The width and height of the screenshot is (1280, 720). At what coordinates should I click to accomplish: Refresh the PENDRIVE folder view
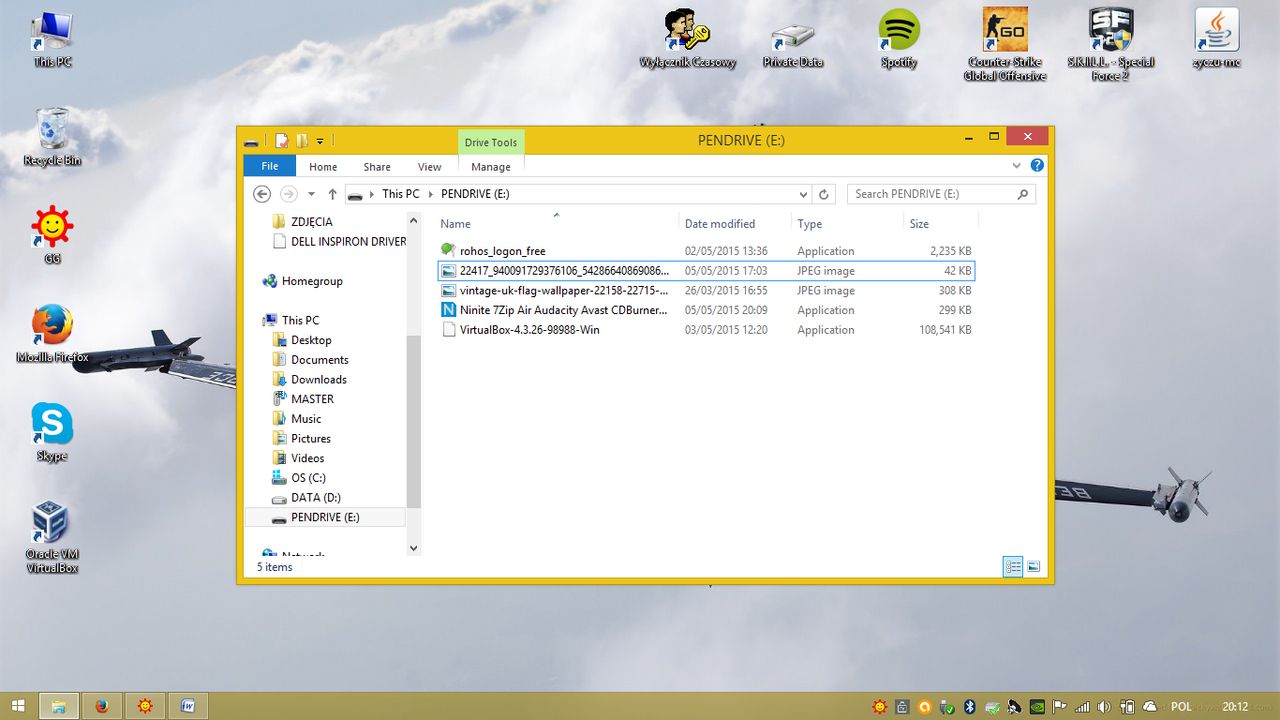pyautogui.click(x=824, y=194)
